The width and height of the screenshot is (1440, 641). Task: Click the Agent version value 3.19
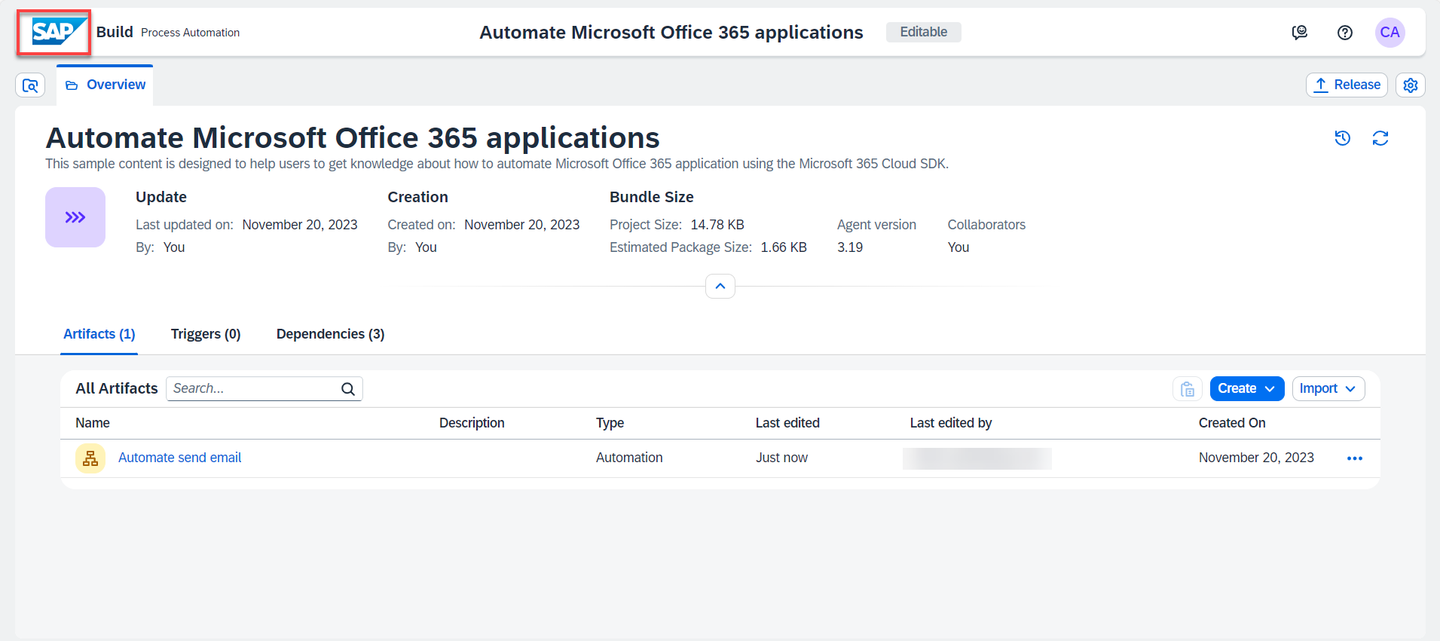click(850, 247)
